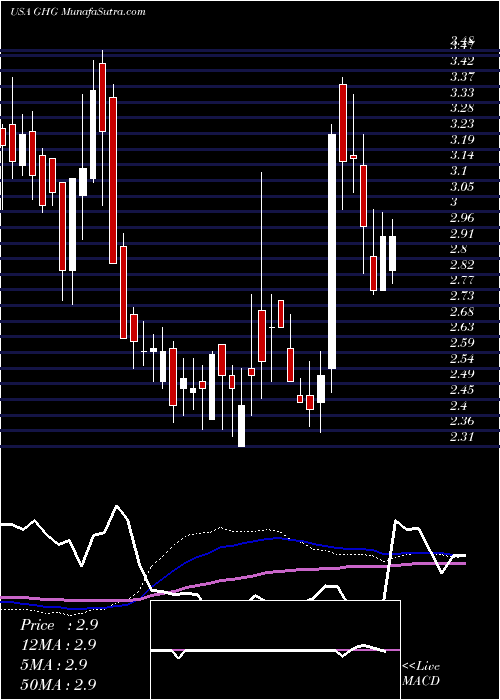
Task: Click the 3.37 price axis label
Action: coord(462,76)
